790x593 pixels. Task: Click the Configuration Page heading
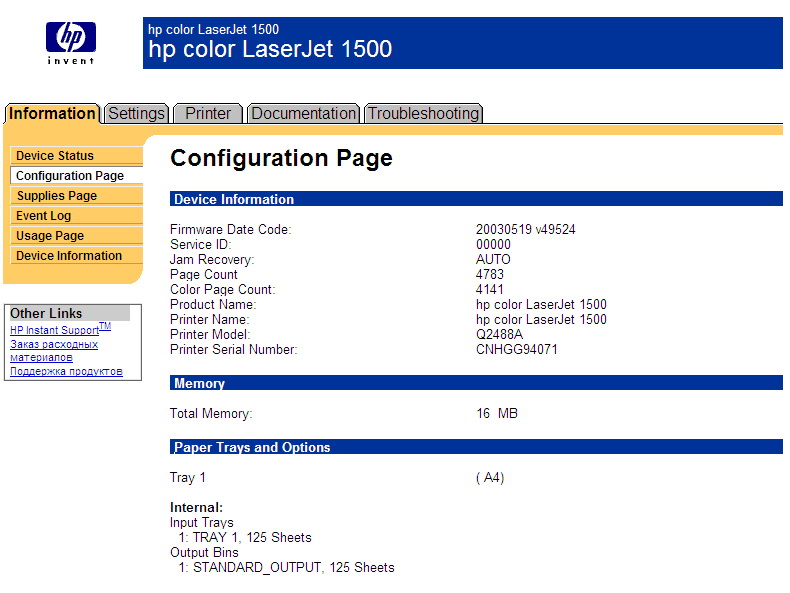pos(281,158)
